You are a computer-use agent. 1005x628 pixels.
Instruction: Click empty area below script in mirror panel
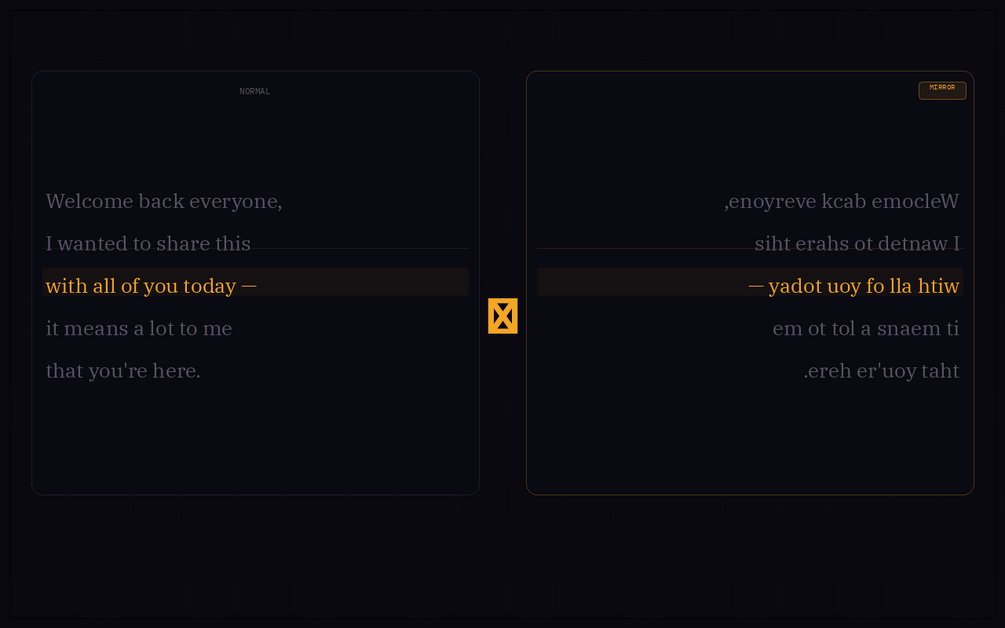click(x=750, y=439)
